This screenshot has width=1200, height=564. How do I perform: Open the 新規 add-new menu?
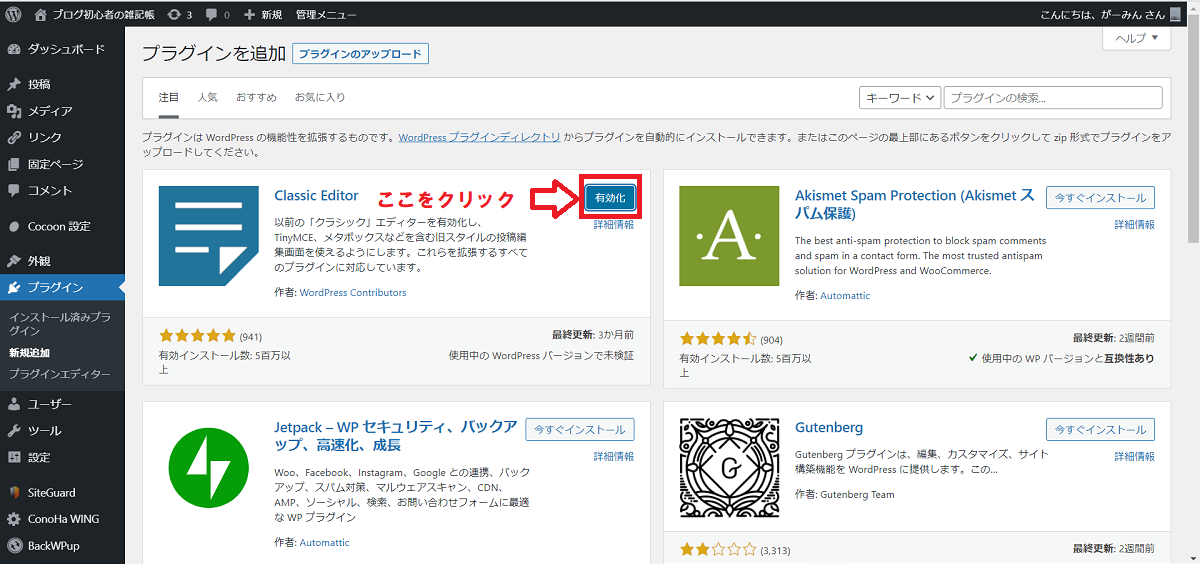[263, 15]
